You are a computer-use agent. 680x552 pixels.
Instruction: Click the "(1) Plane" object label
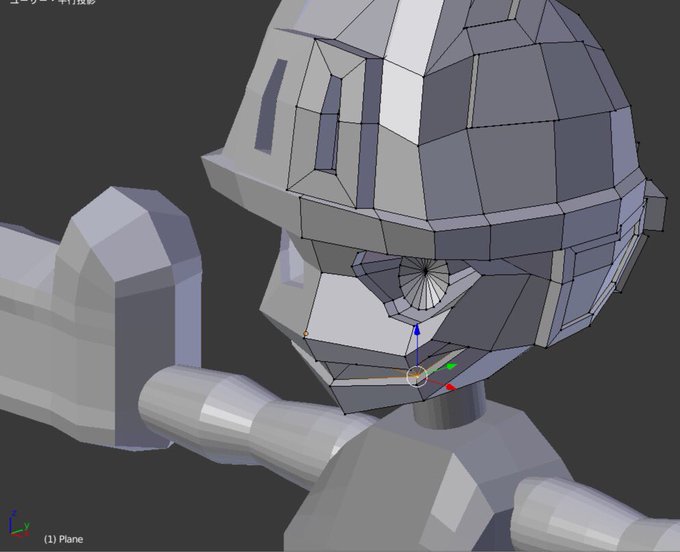63,539
